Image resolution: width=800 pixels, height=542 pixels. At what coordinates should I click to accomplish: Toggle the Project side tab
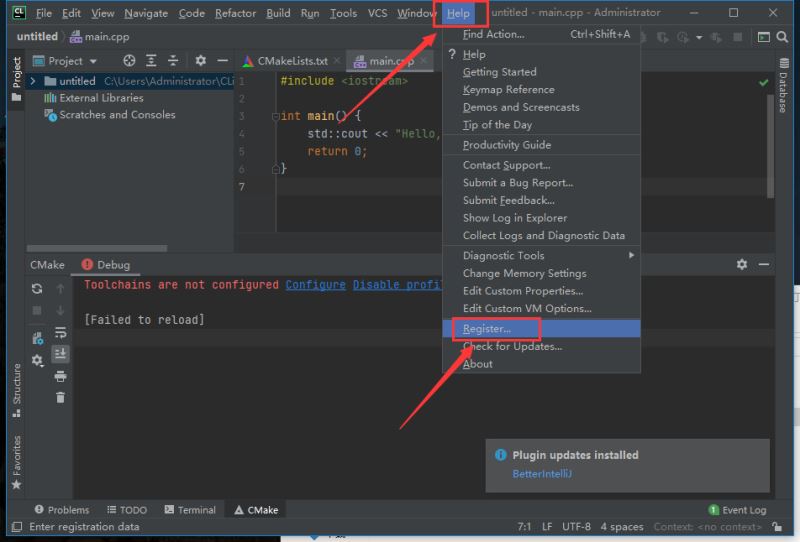(x=17, y=79)
